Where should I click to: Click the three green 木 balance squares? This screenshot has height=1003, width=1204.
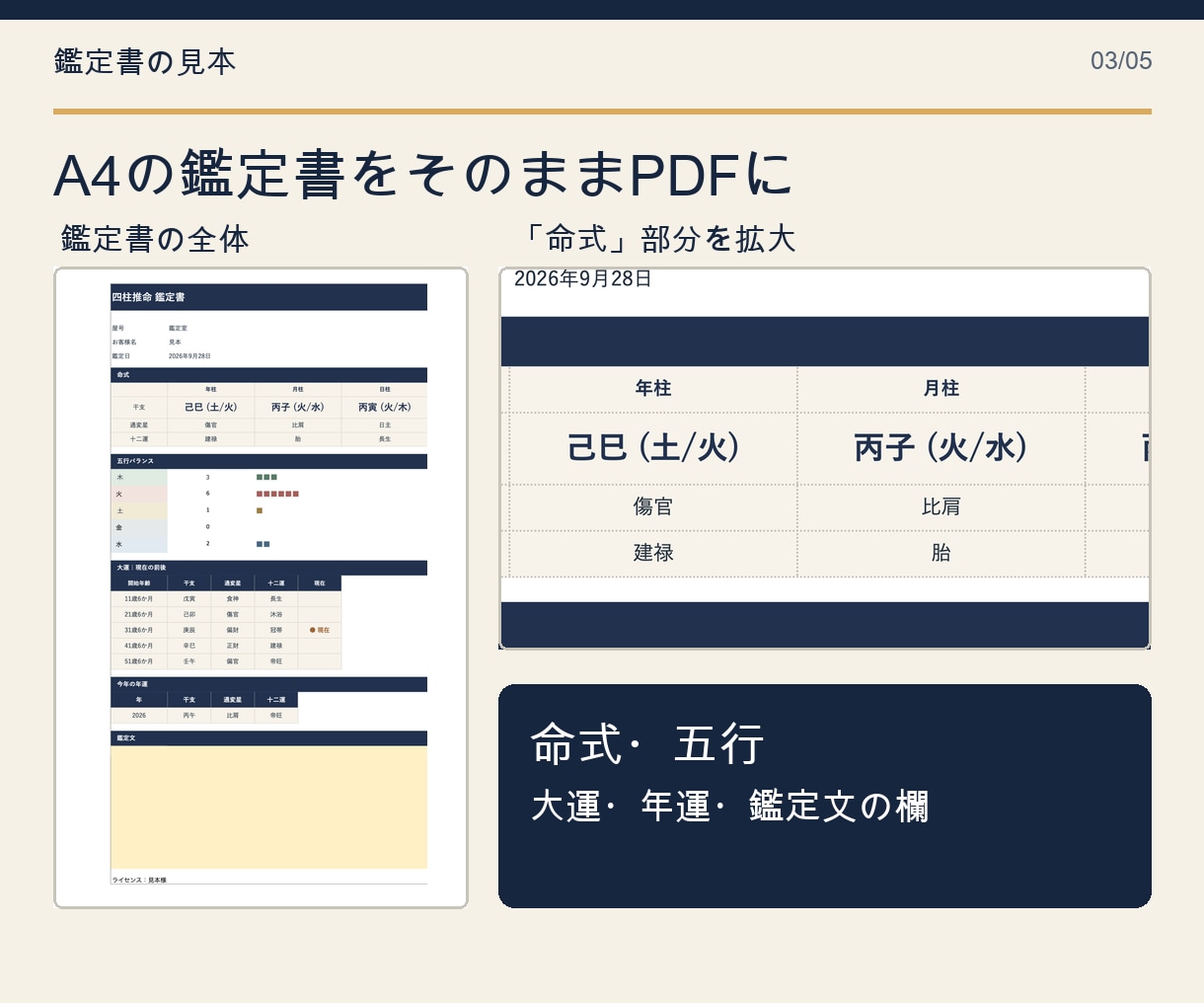266,477
